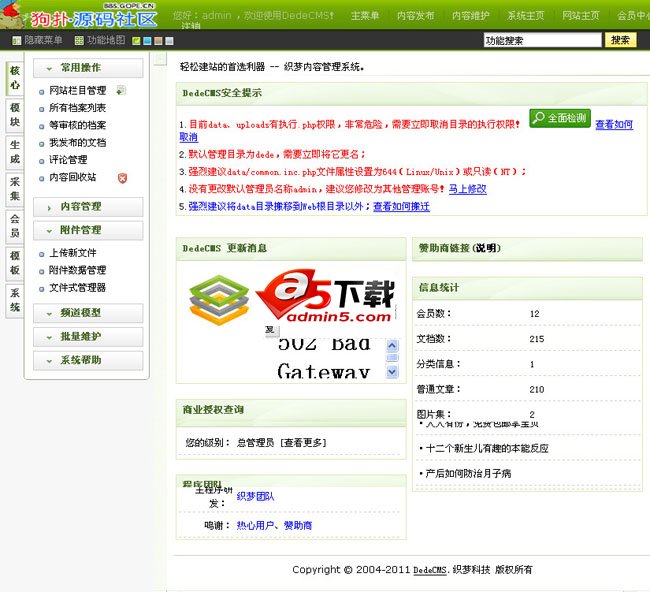Switch to the 会员 side tab
This screenshot has height=592, width=650.
point(15,226)
